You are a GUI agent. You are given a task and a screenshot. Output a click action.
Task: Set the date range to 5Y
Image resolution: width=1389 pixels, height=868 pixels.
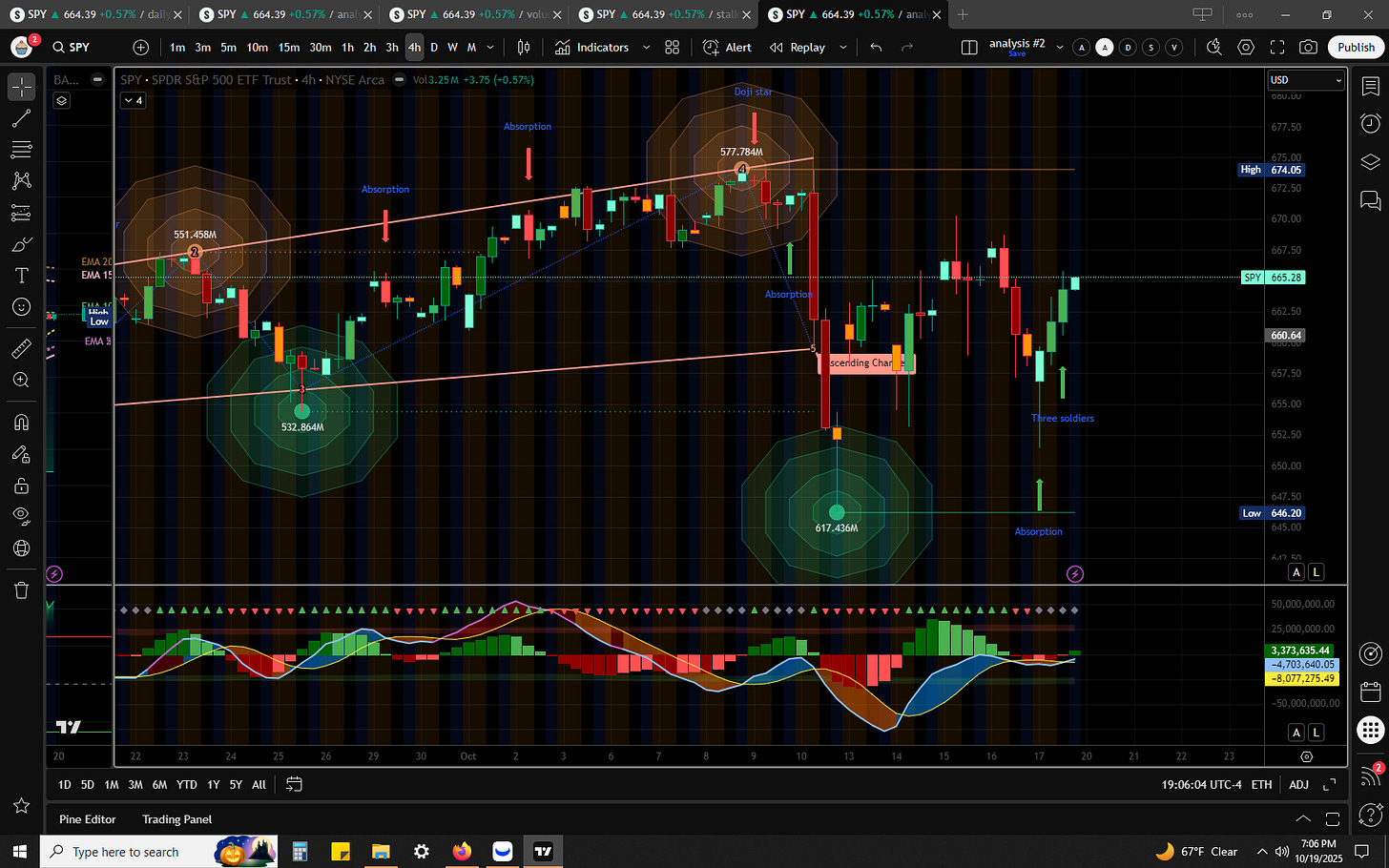click(x=236, y=784)
